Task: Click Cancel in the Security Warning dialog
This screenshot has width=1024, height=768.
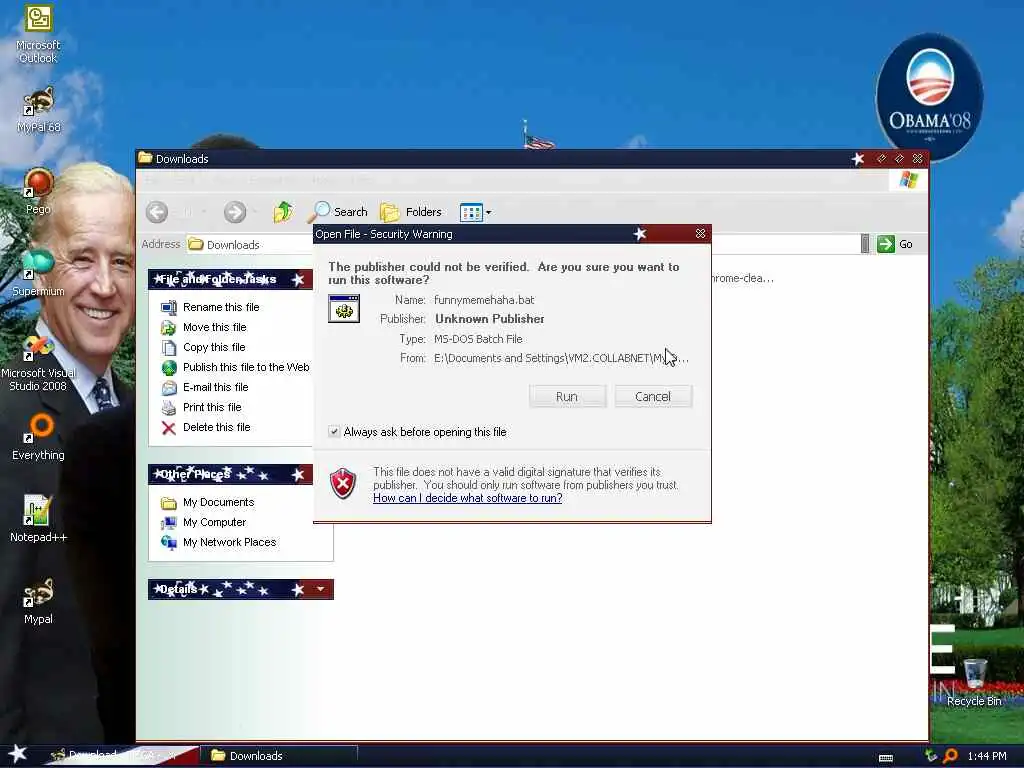Action: (652, 396)
